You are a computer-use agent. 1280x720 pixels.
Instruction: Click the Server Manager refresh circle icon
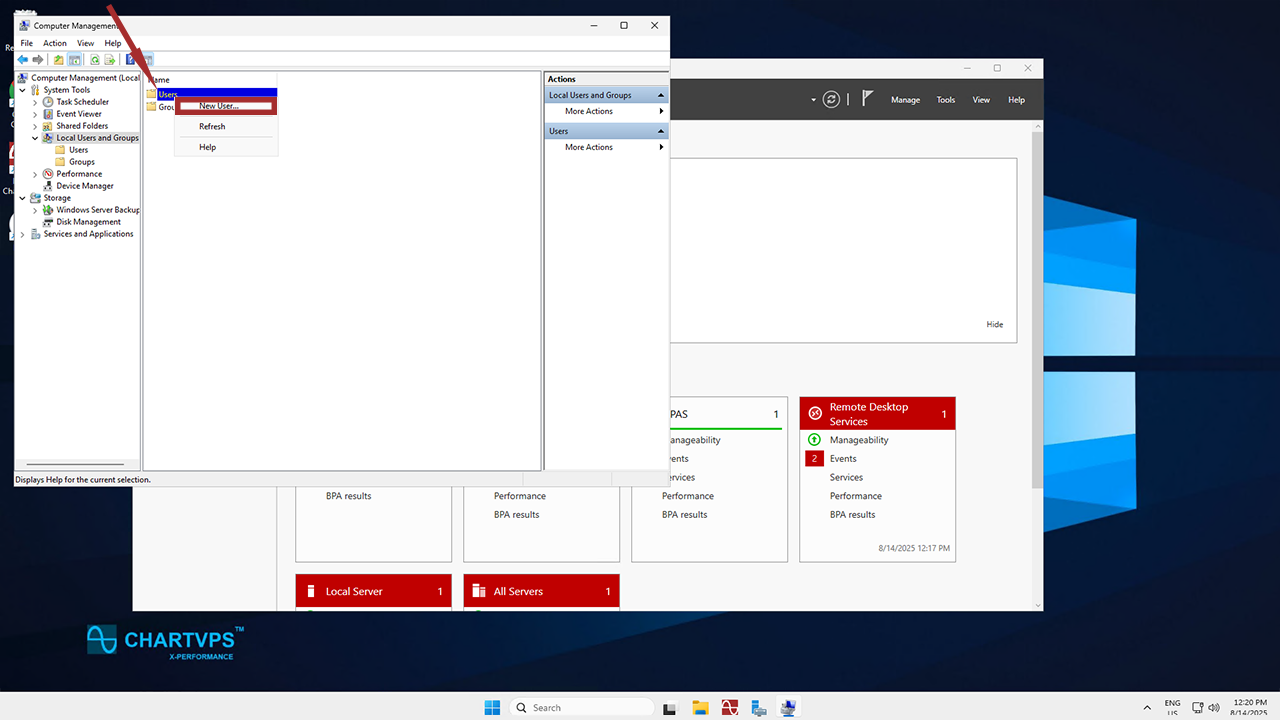[831, 99]
